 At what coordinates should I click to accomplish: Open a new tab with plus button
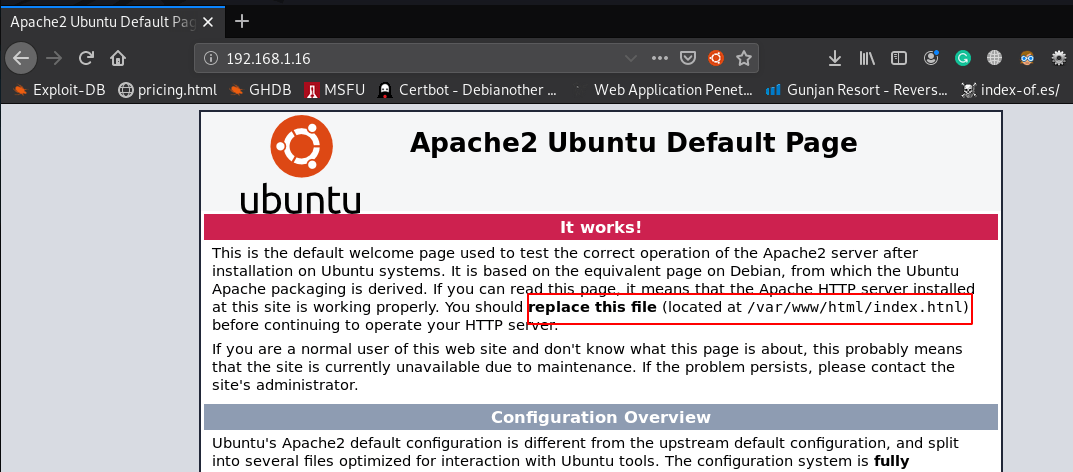click(241, 21)
